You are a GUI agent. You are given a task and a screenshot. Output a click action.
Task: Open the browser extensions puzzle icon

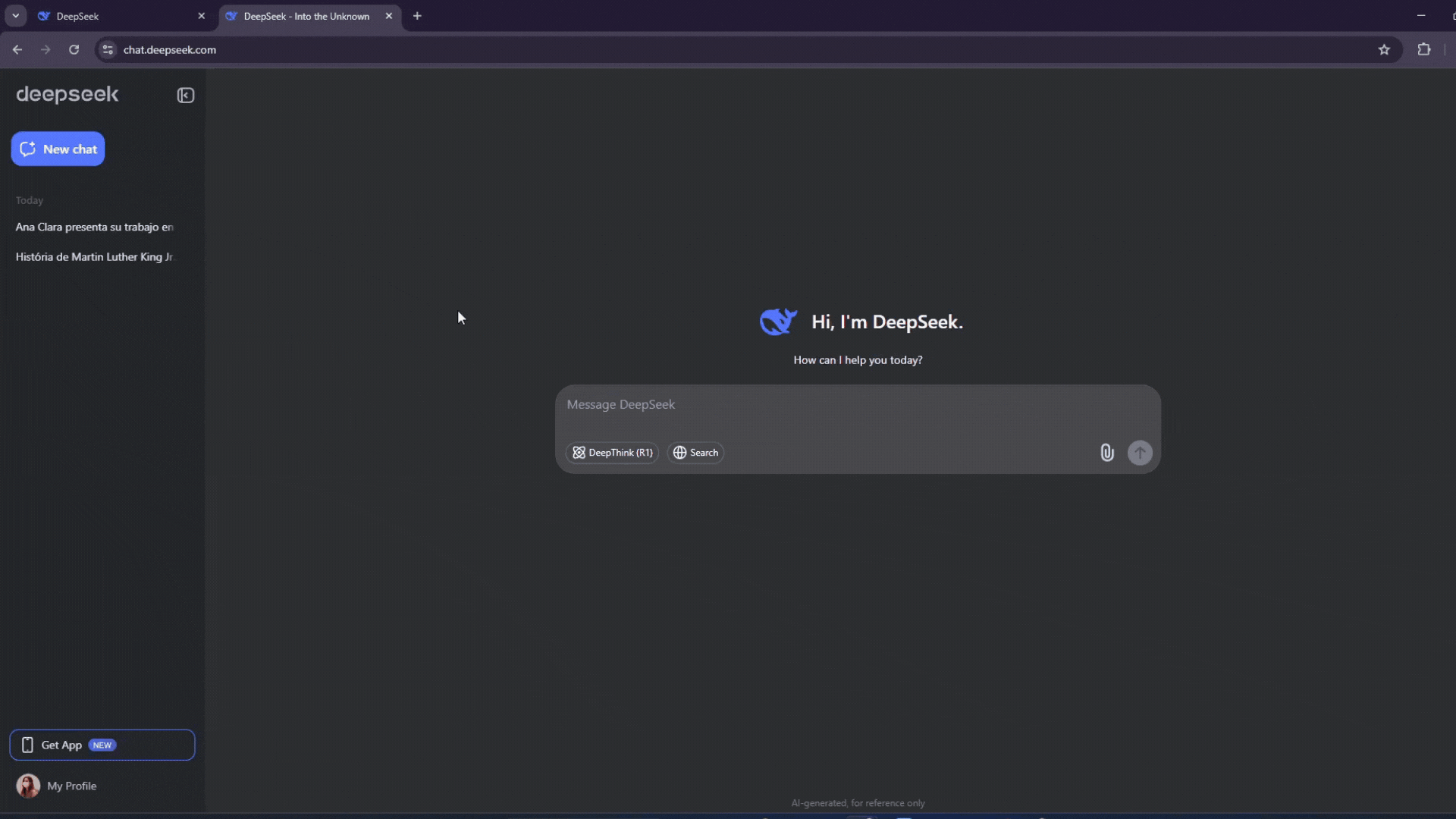pyautogui.click(x=1423, y=49)
